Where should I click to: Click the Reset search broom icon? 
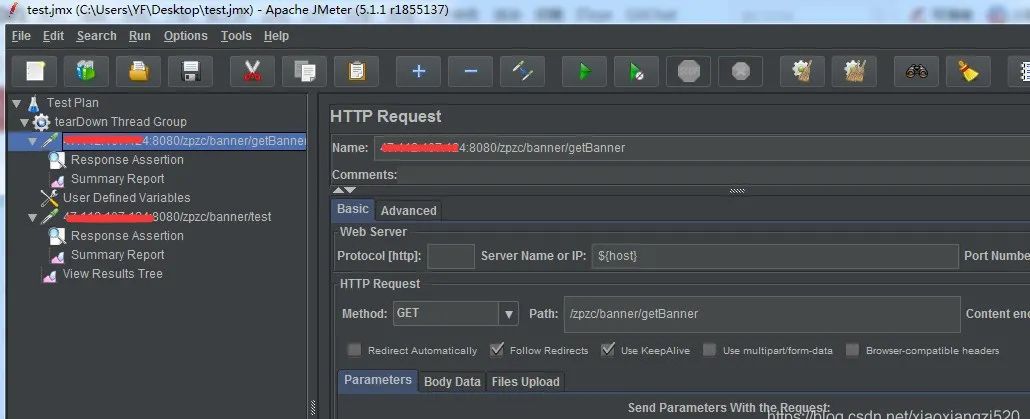tap(968, 71)
